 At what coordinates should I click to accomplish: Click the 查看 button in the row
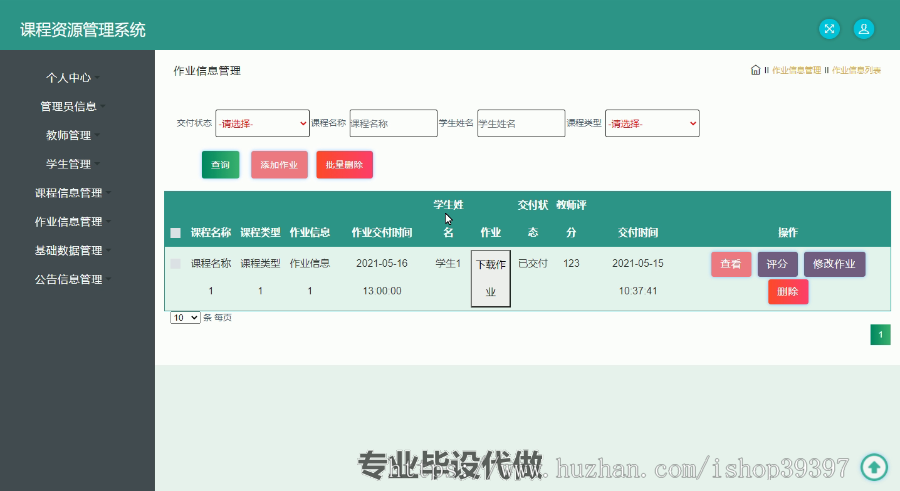tap(731, 264)
